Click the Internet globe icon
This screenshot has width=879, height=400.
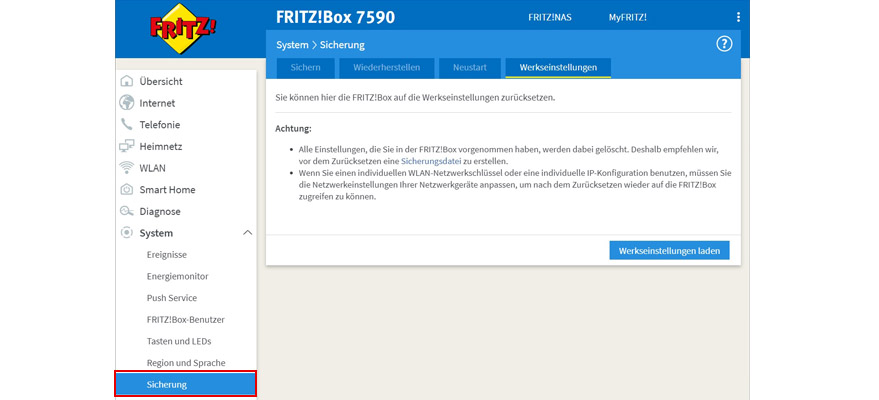[x=127, y=103]
